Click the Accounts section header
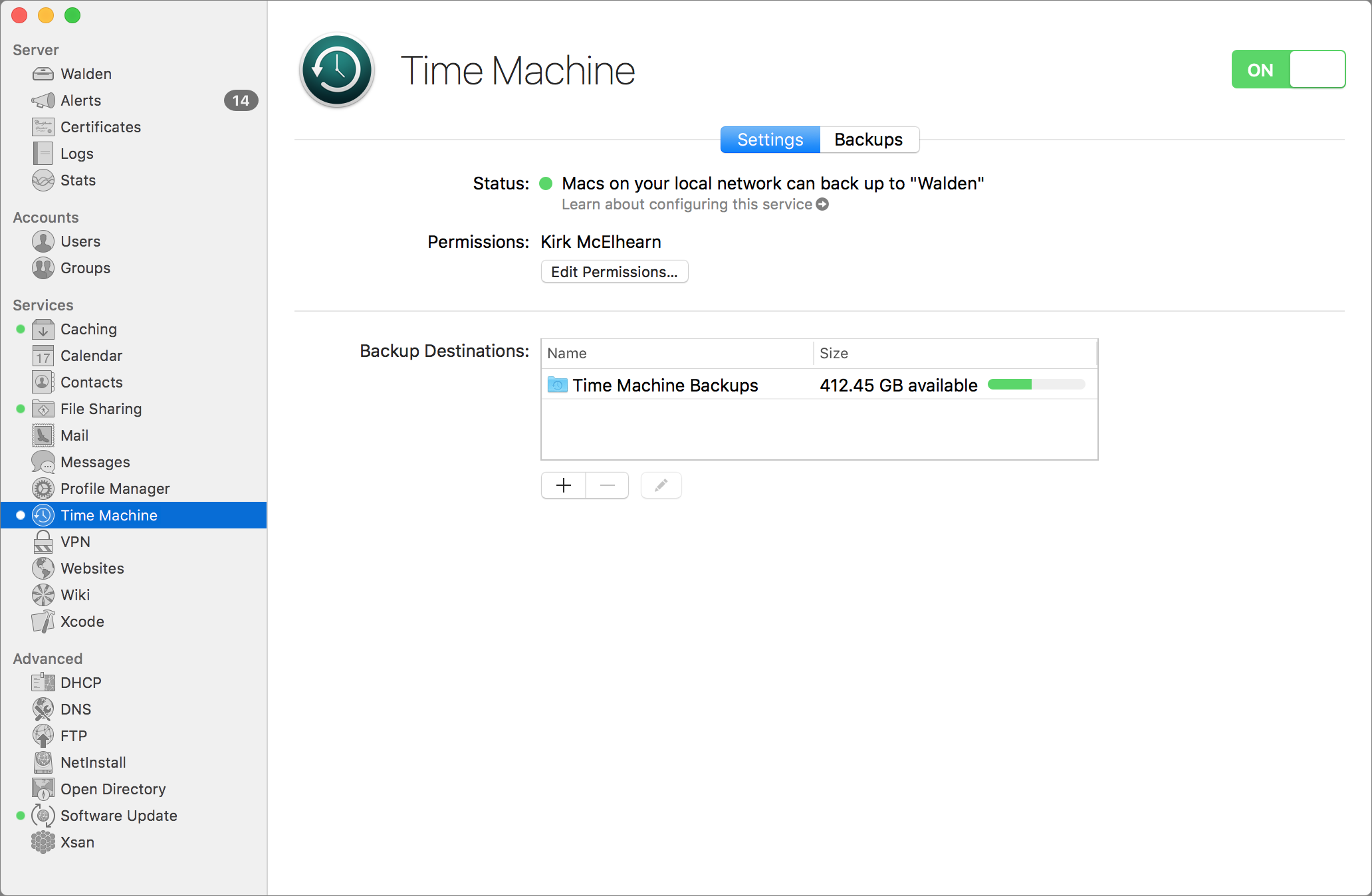Image resolution: width=1372 pixels, height=896 pixels. tap(46, 217)
